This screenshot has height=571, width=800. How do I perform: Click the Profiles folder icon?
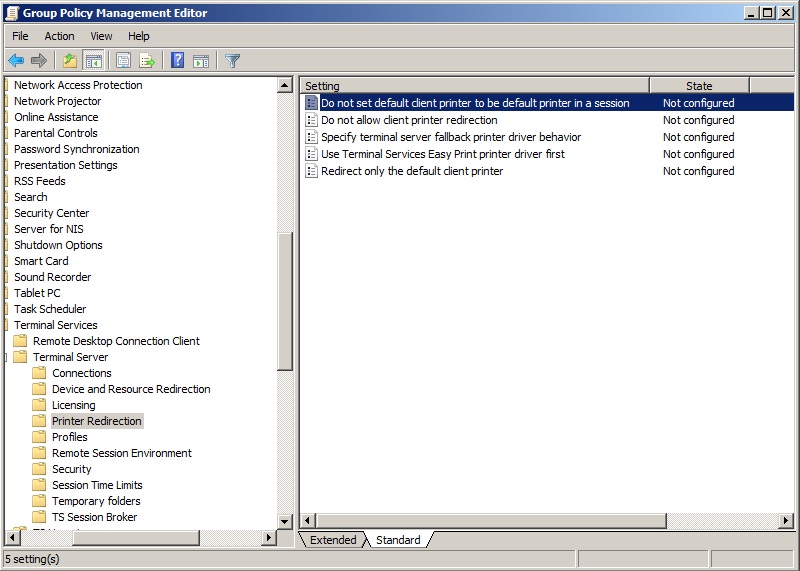(39, 437)
